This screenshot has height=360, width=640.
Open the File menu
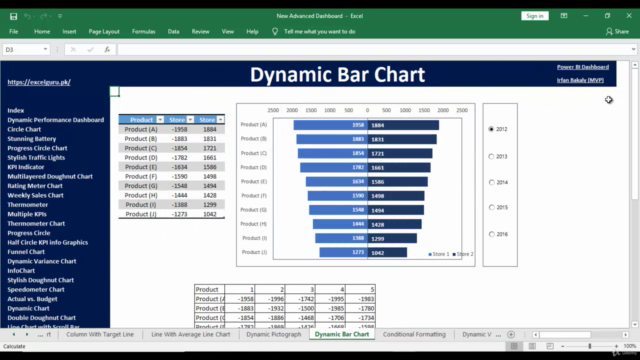13,31
